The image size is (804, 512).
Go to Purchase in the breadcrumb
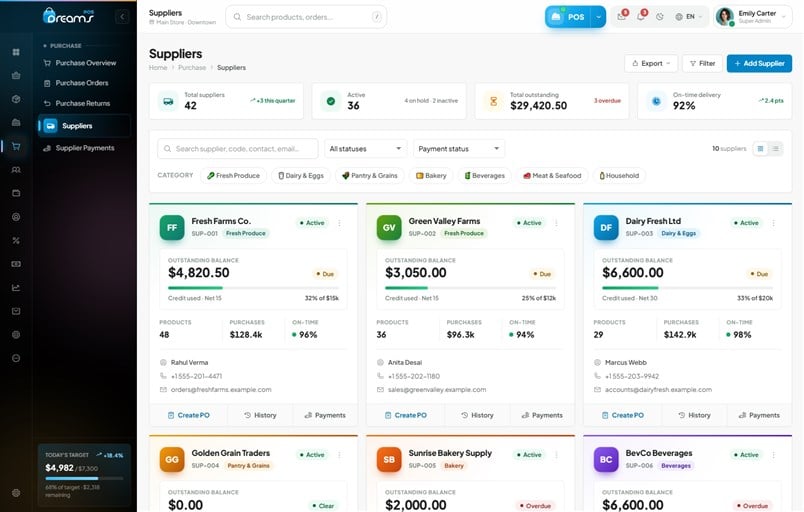pyautogui.click(x=192, y=68)
